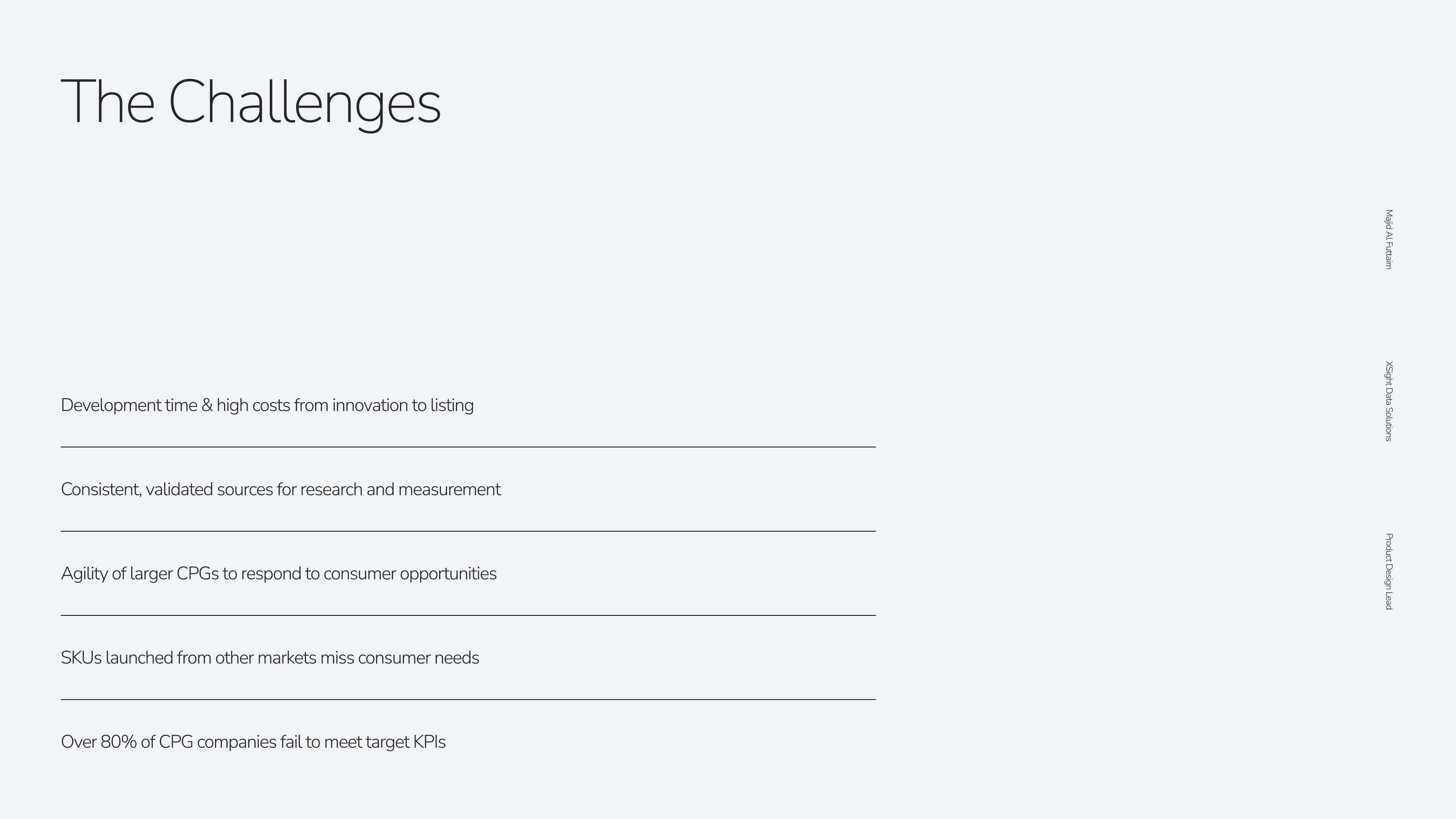
Task: Select the 'Agility of larger CPGs' line
Action: click(278, 574)
